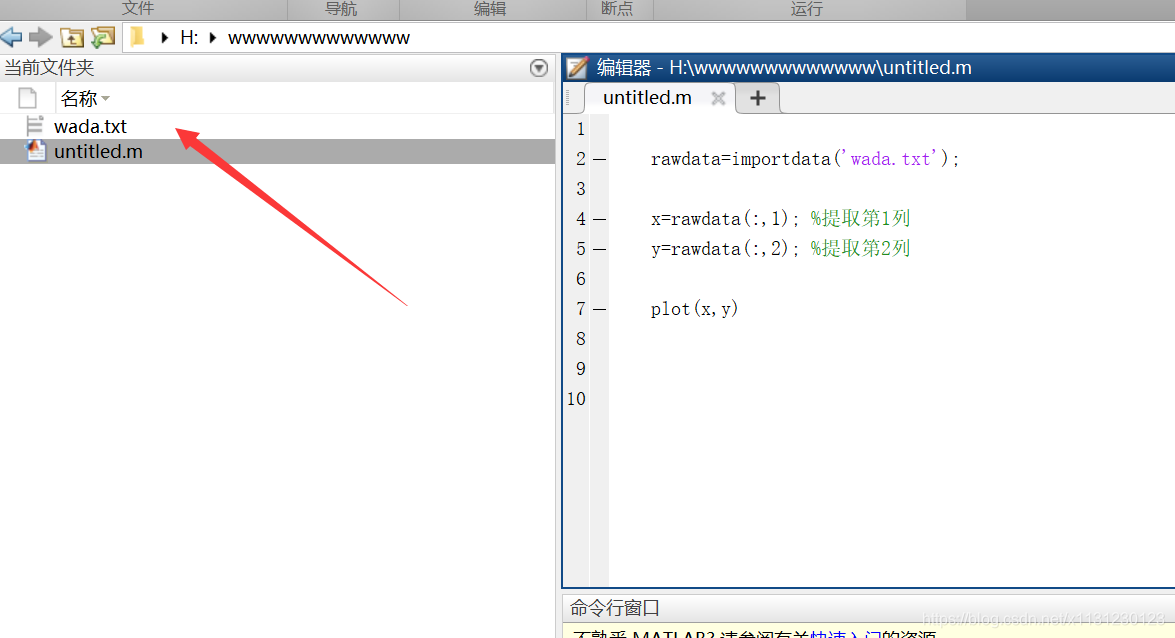Screen dimensions: 1175x638
Task: Open the 文件 toolstrip section
Action: click(x=138, y=9)
